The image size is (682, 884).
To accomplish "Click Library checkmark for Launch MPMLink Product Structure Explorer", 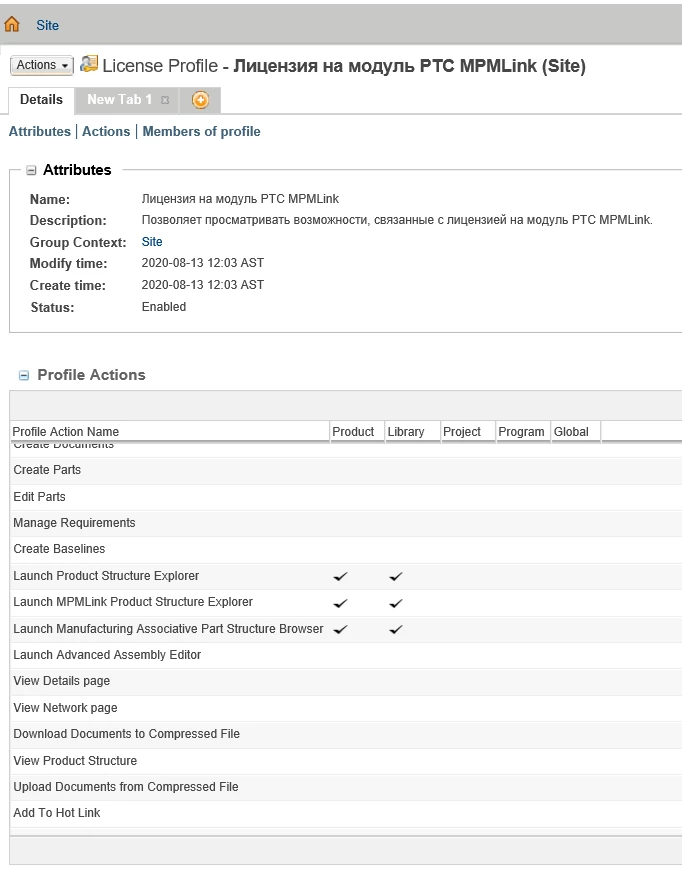I will pyautogui.click(x=396, y=603).
